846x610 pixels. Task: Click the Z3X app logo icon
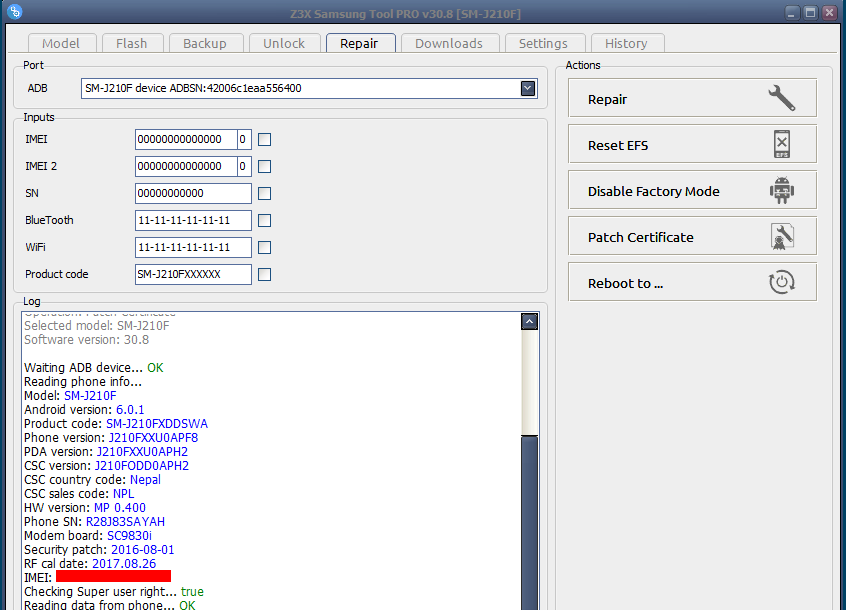(x=15, y=11)
